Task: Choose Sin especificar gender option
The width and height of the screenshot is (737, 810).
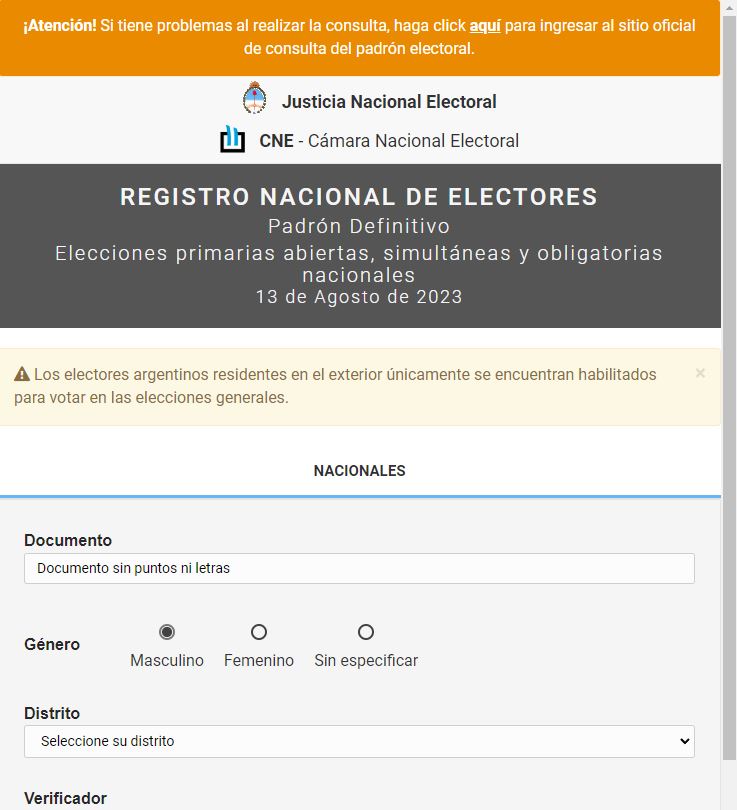Action: pos(366,632)
